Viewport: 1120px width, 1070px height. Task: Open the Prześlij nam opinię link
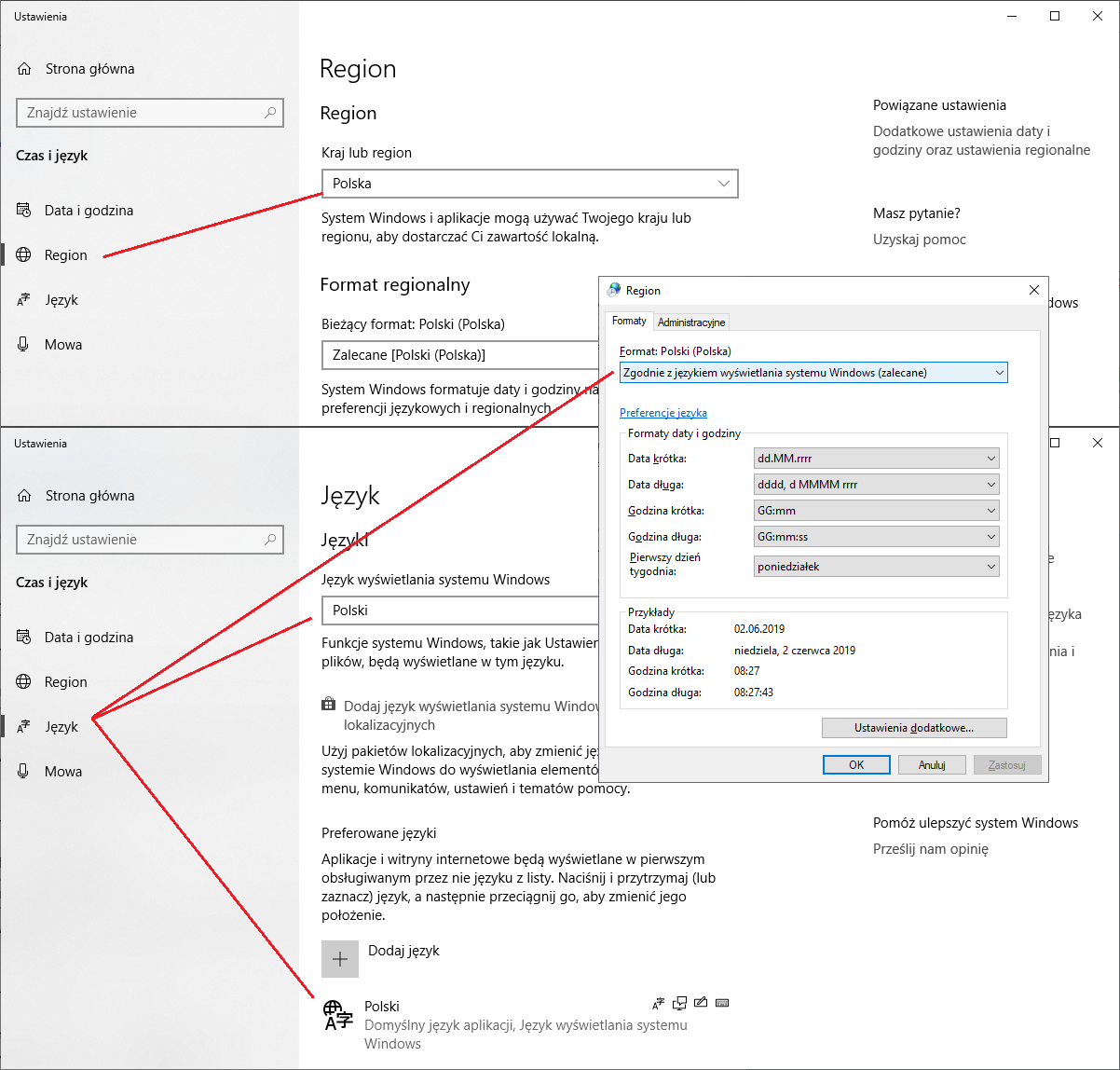pyautogui.click(x=931, y=849)
